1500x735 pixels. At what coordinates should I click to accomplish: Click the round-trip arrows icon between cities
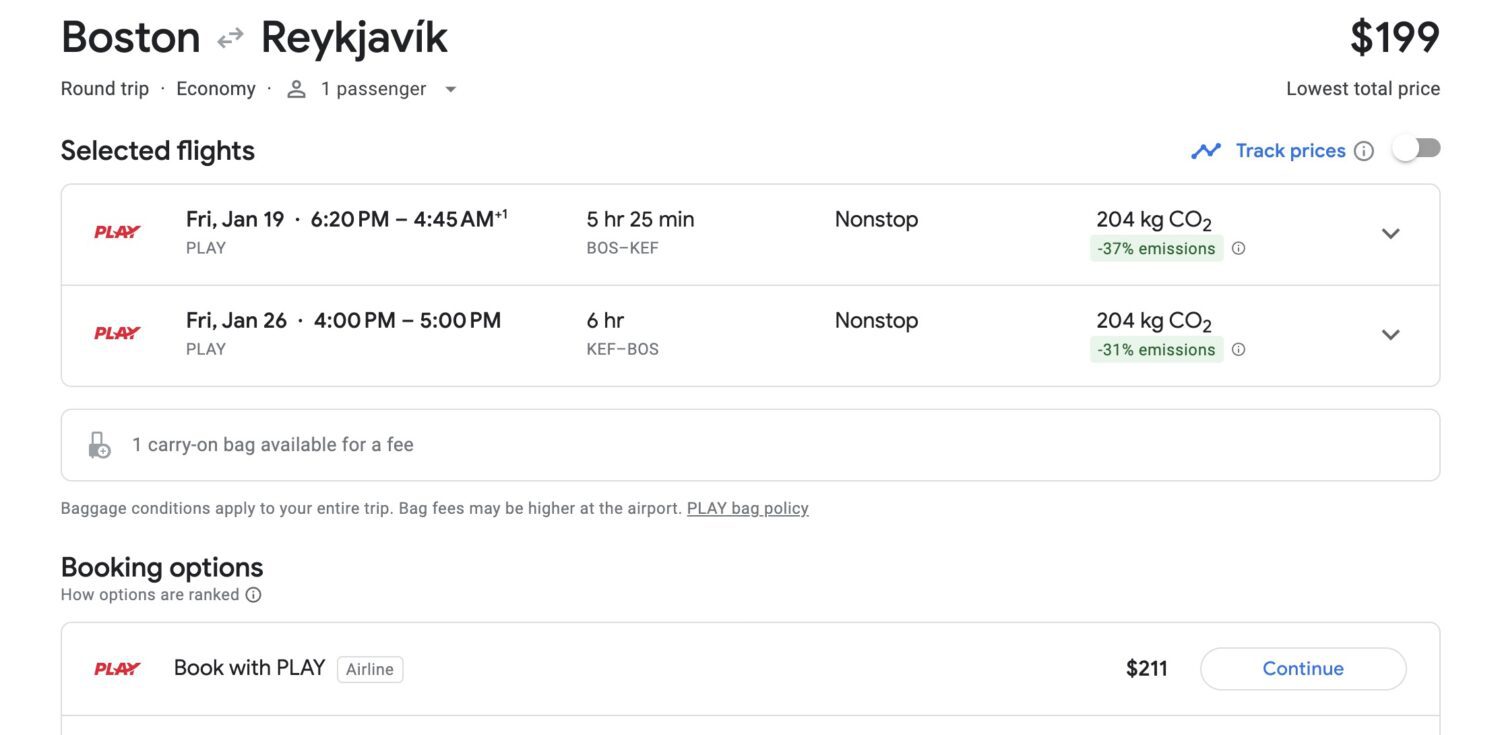231,39
